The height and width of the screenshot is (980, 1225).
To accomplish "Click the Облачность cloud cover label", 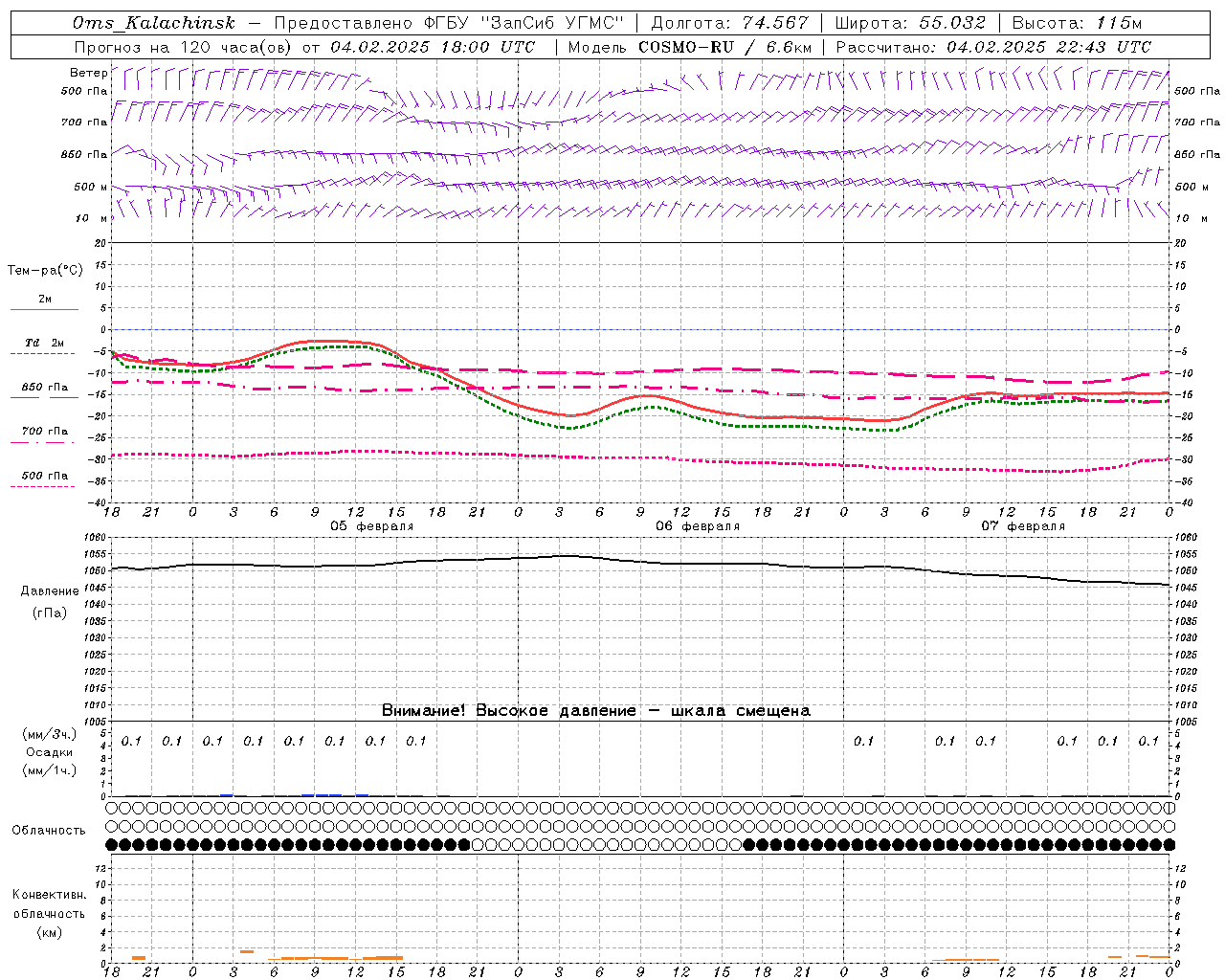I will click(x=49, y=830).
